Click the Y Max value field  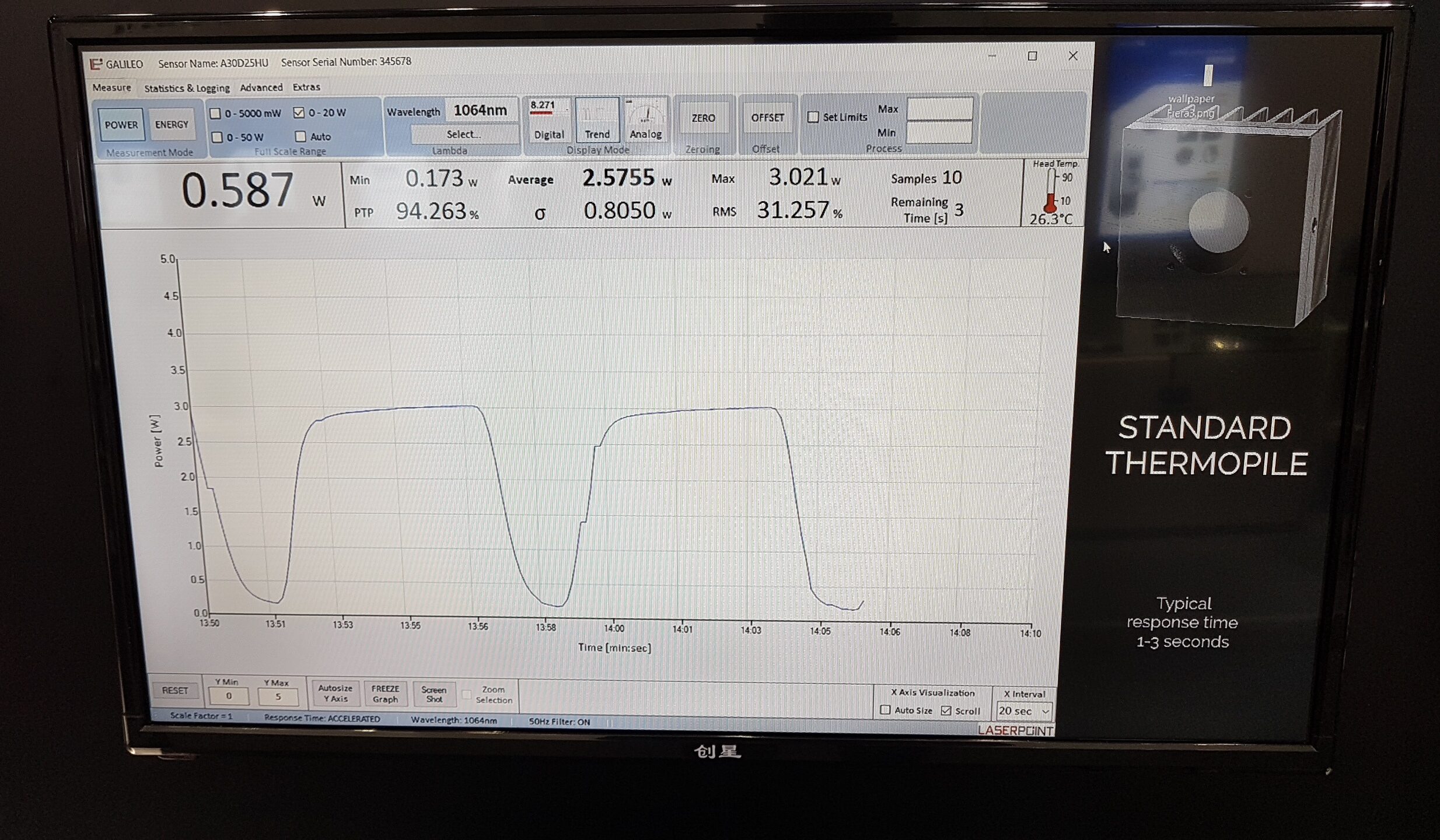[278, 696]
